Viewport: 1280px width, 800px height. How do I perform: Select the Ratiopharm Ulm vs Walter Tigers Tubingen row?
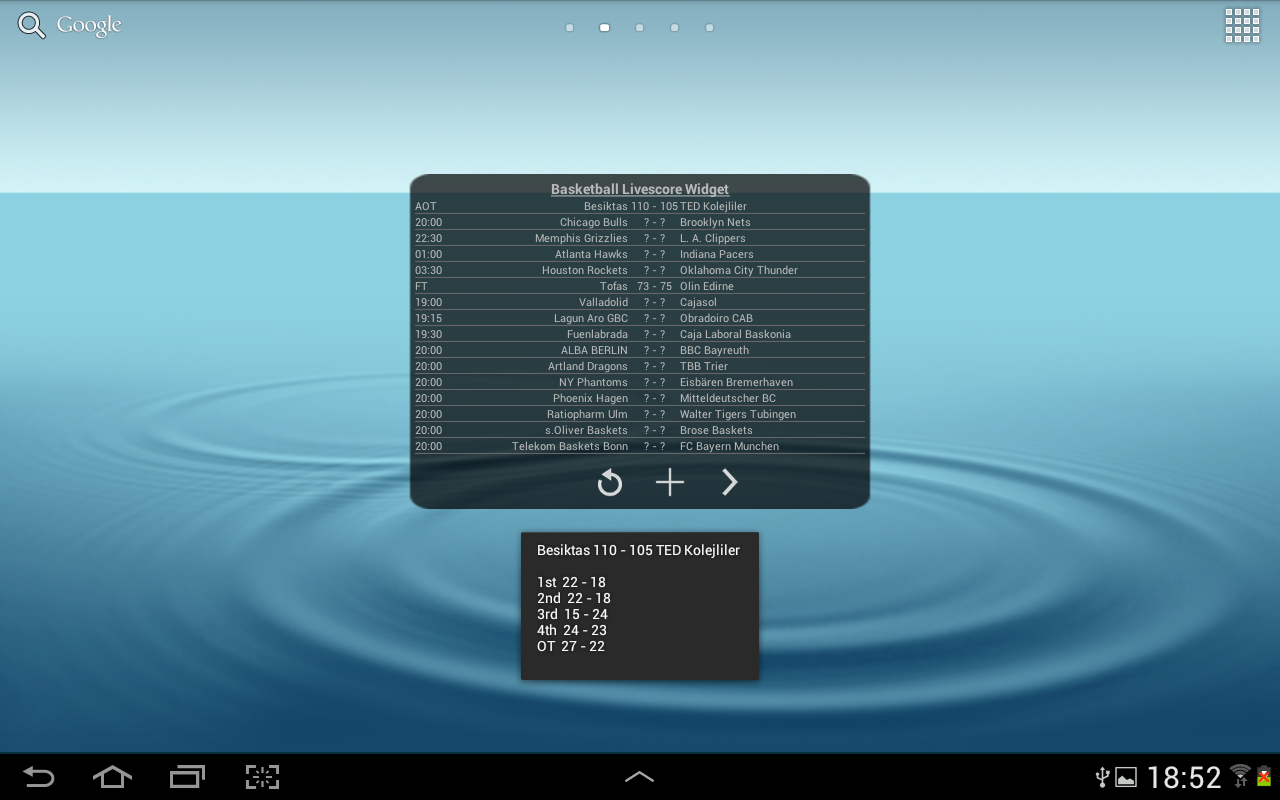[x=640, y=414]
